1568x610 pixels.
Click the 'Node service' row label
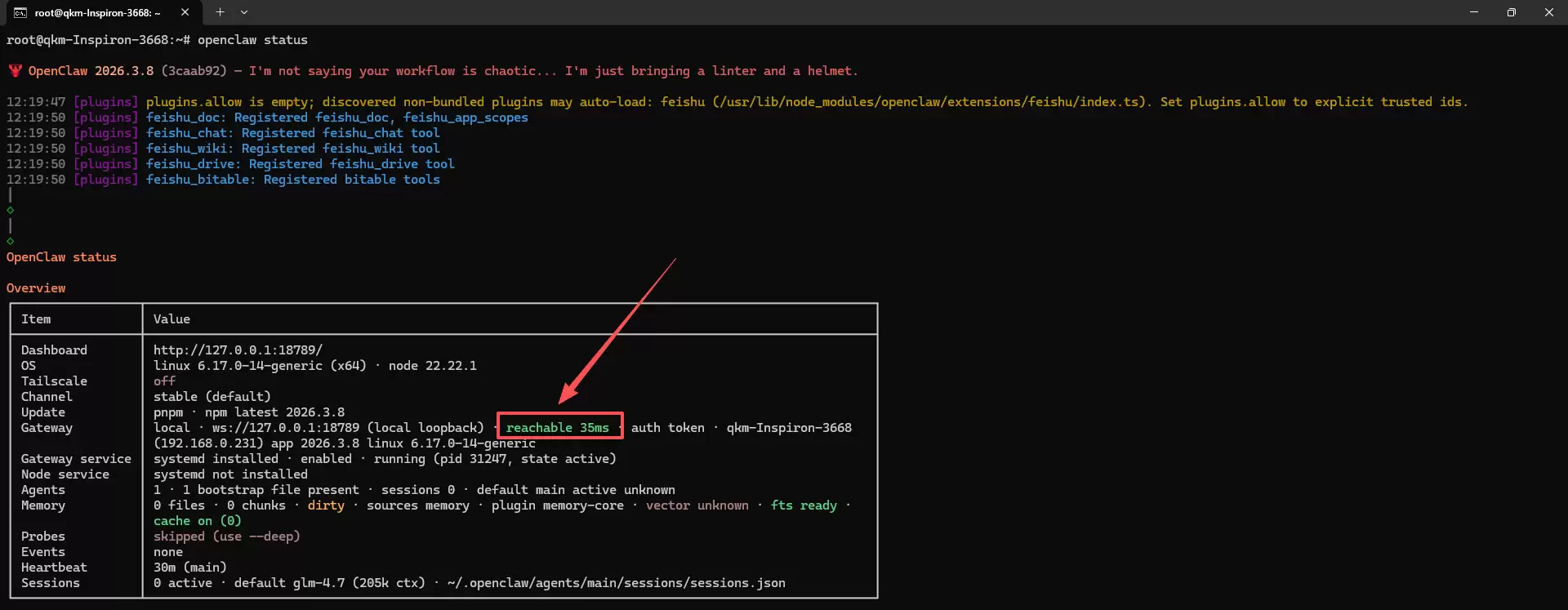[65, 474]
